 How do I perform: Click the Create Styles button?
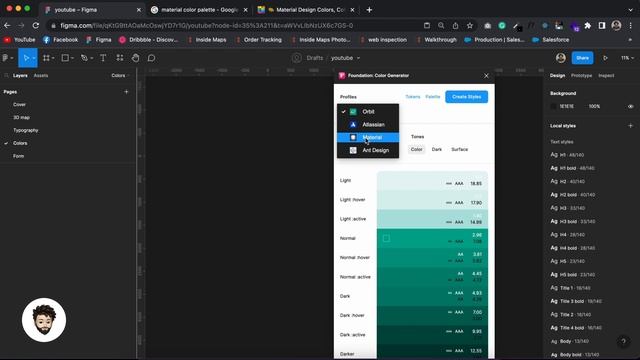(x=466, y=97)
